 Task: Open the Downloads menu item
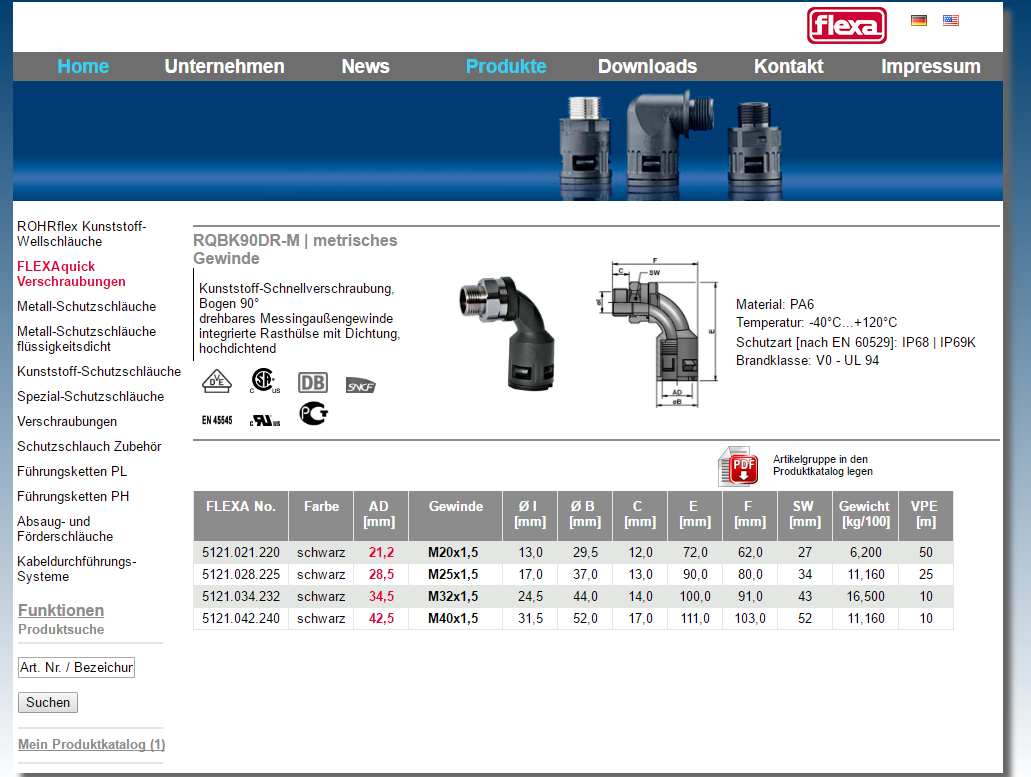(648, 66)
